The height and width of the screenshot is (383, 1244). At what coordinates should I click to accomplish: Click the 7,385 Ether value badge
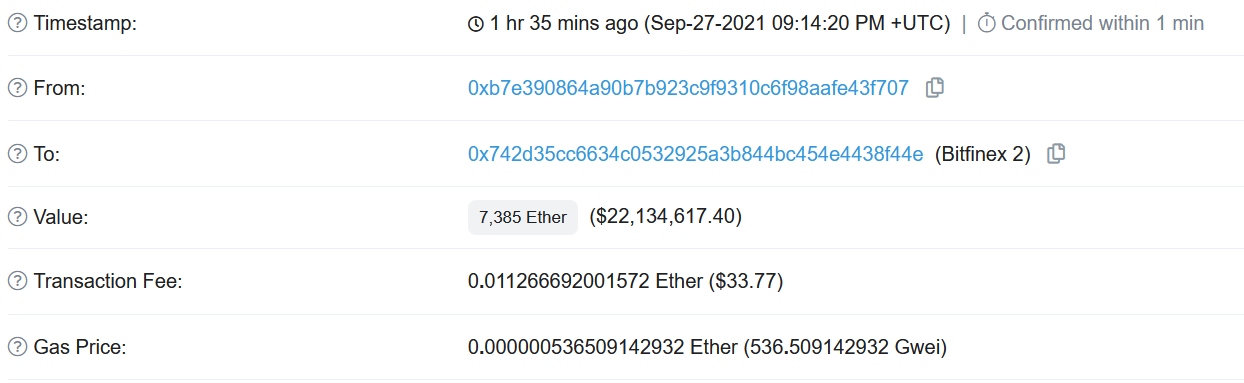pos(523,217)
